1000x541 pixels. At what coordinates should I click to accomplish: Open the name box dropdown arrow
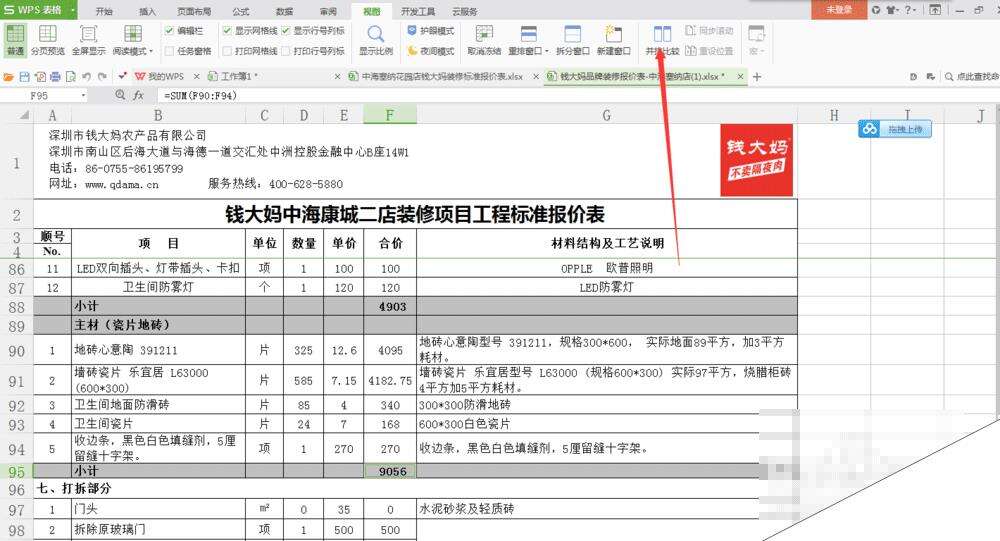click(83, 95)
